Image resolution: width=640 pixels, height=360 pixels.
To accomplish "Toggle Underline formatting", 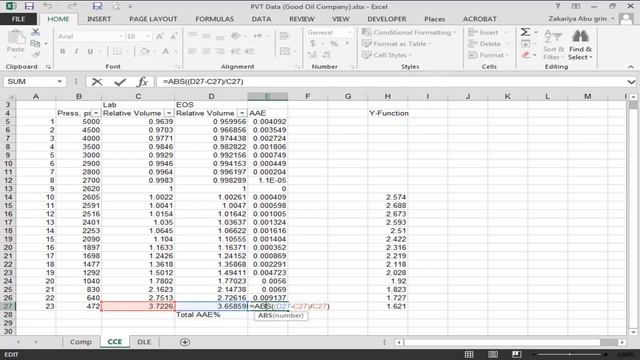I will tap(90, 51).
